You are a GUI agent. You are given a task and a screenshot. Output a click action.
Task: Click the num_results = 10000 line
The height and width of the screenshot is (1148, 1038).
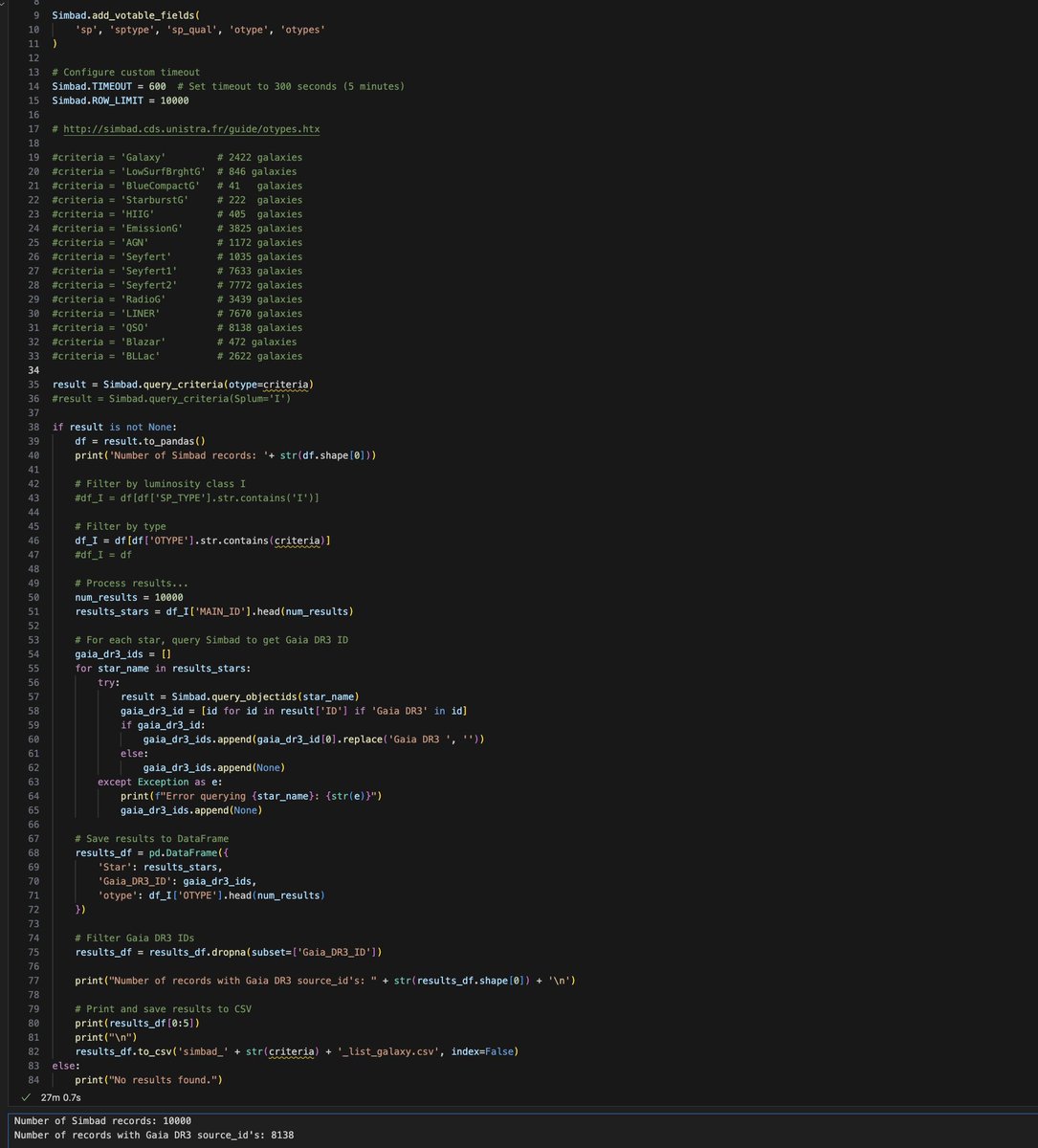pos(128,597)
